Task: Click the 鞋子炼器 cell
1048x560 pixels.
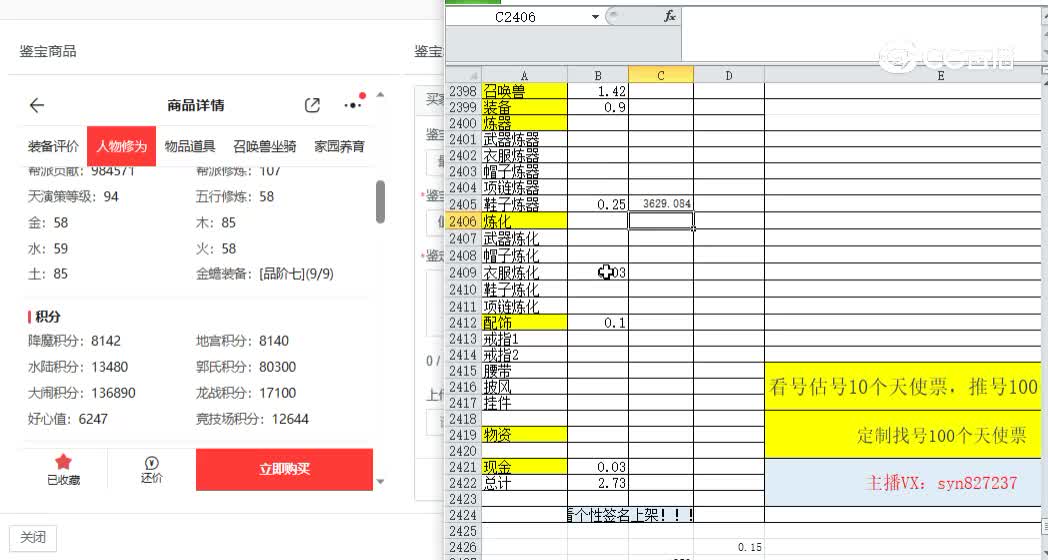Action: coord(524,204)
